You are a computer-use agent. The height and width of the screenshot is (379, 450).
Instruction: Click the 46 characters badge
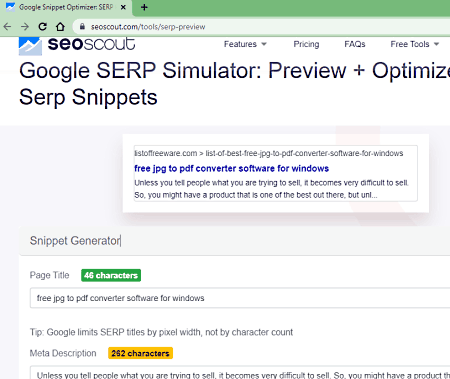tap(111, 275)
